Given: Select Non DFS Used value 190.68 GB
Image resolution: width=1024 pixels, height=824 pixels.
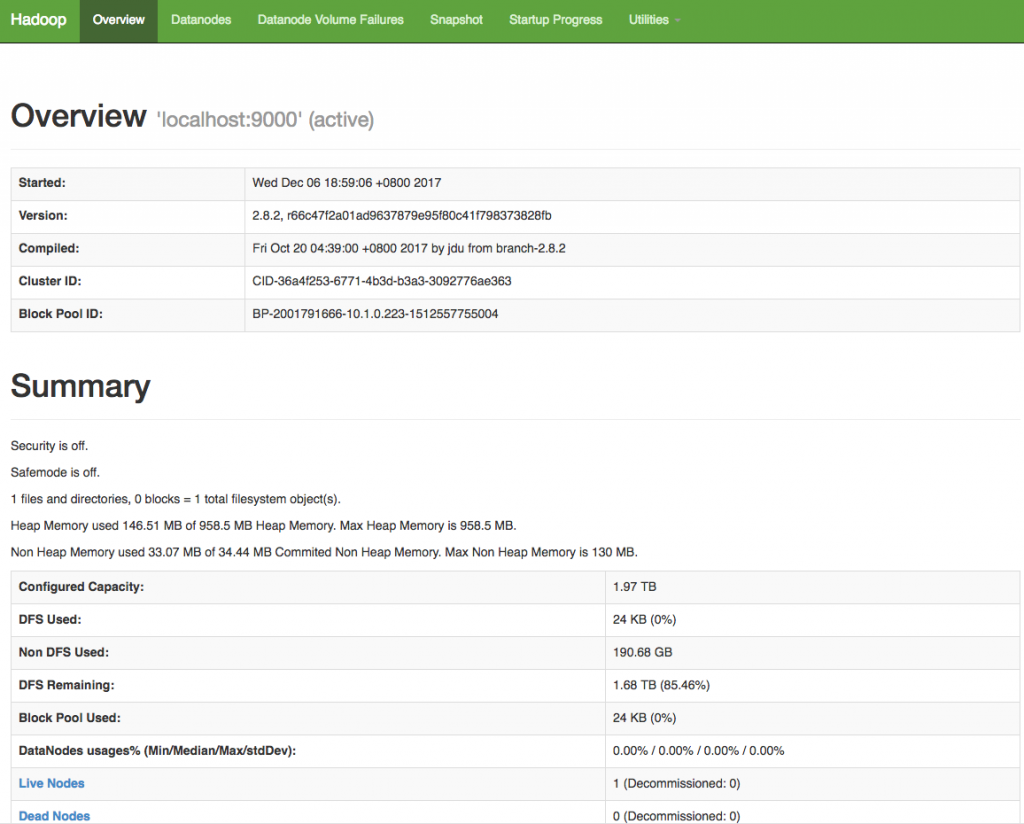Looking at the screenshot, I should [642, 652].
